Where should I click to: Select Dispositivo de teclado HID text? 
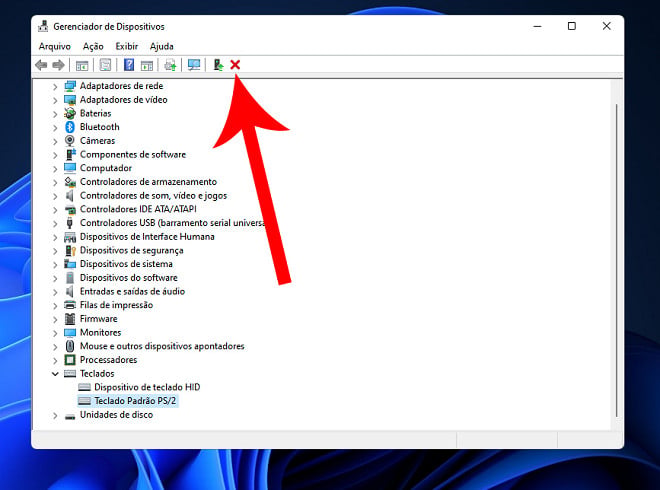[147, 387]
